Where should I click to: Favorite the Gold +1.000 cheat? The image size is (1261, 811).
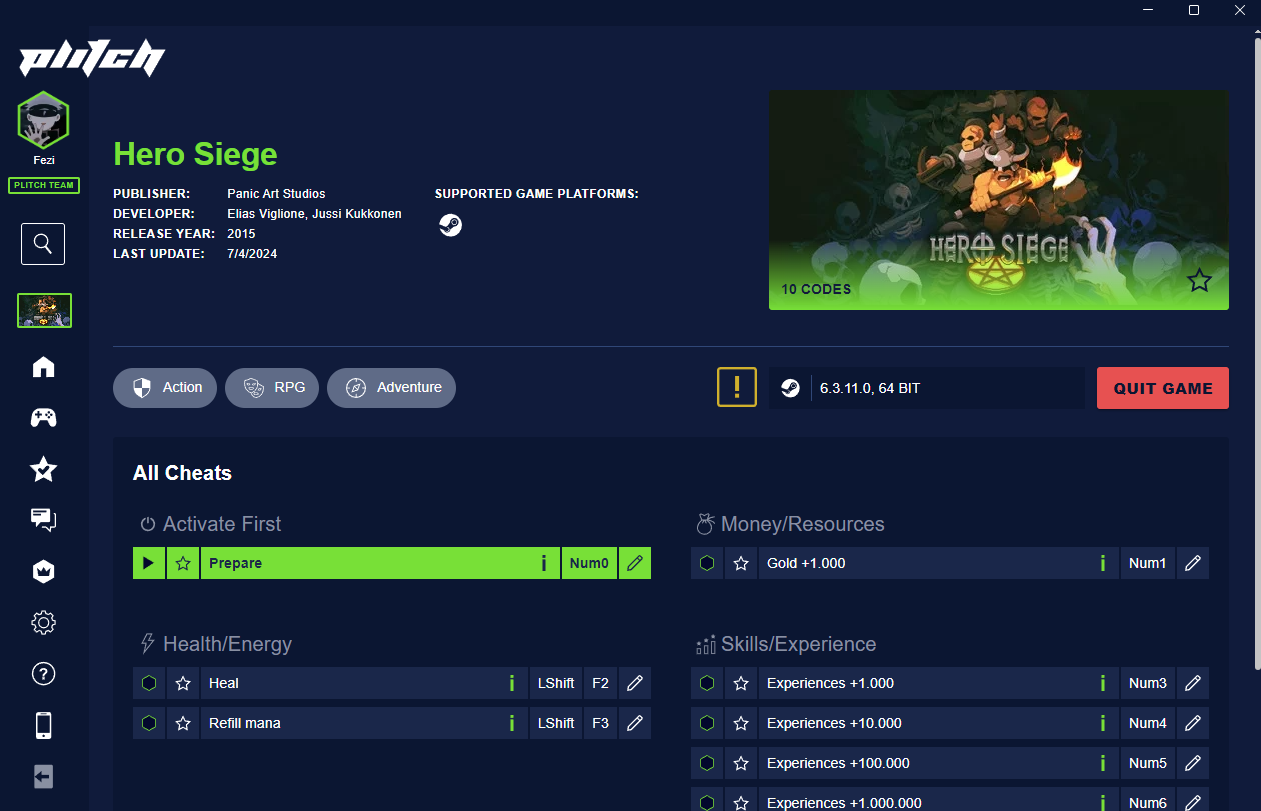pos(741,563)
